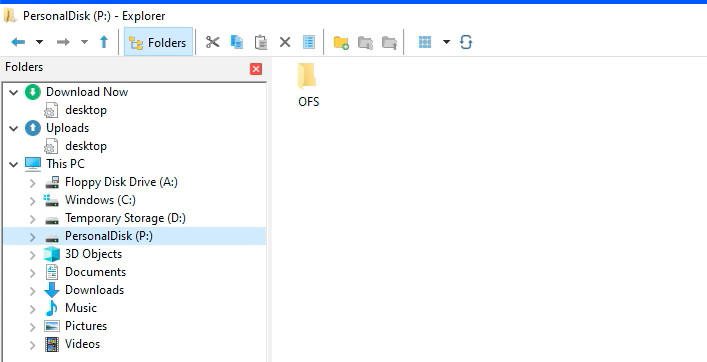Click the Cut scissors icon
This screenshot has height=362, width=707.
tap(212, 42)
